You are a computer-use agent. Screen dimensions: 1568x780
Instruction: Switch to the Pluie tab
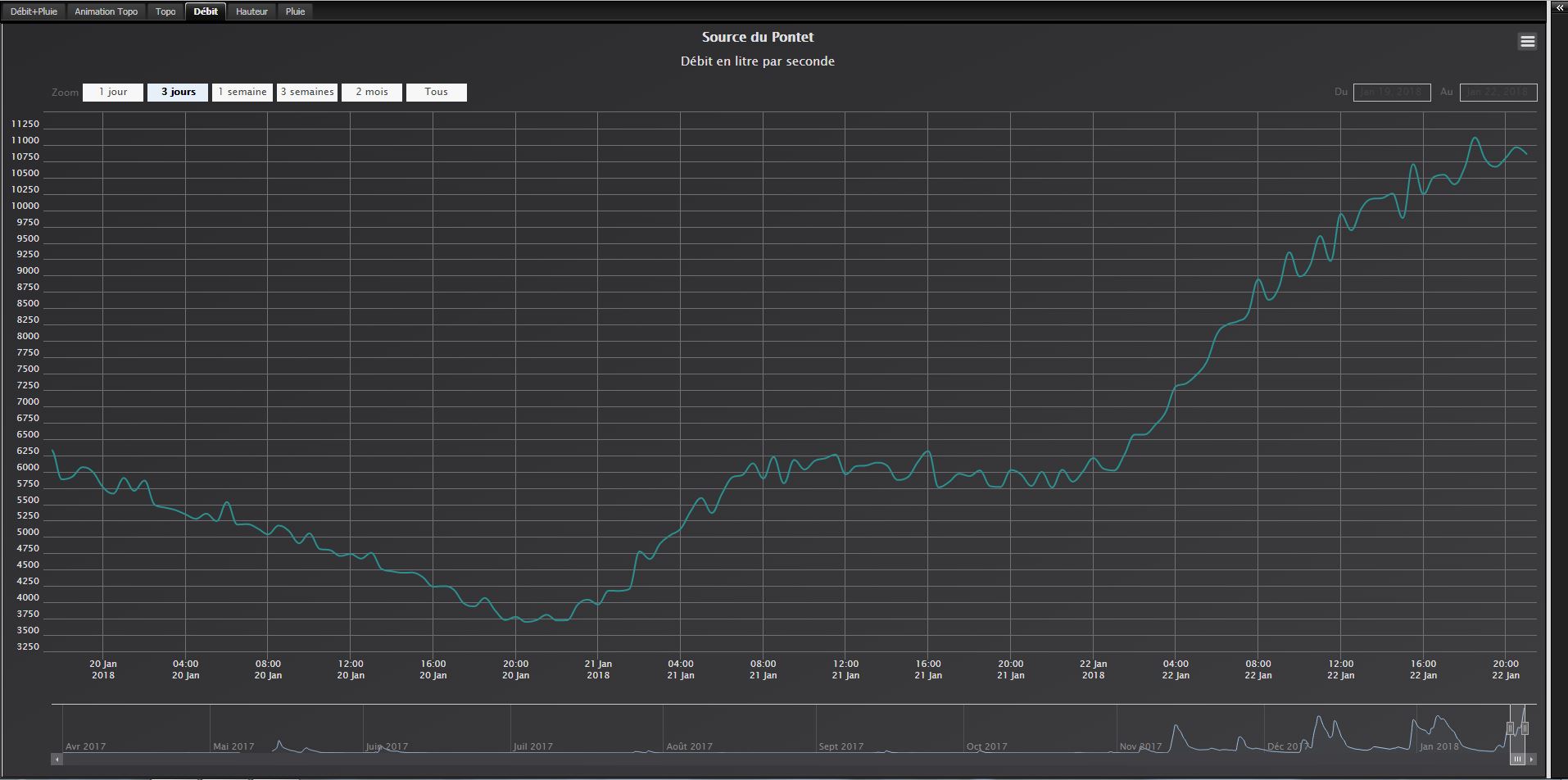295,11
